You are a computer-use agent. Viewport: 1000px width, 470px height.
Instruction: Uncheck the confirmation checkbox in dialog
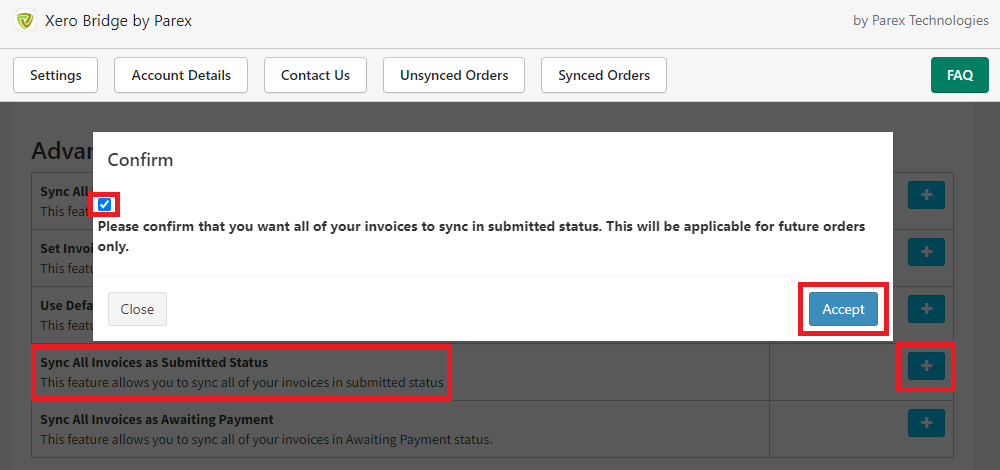[x=105, y=205]
